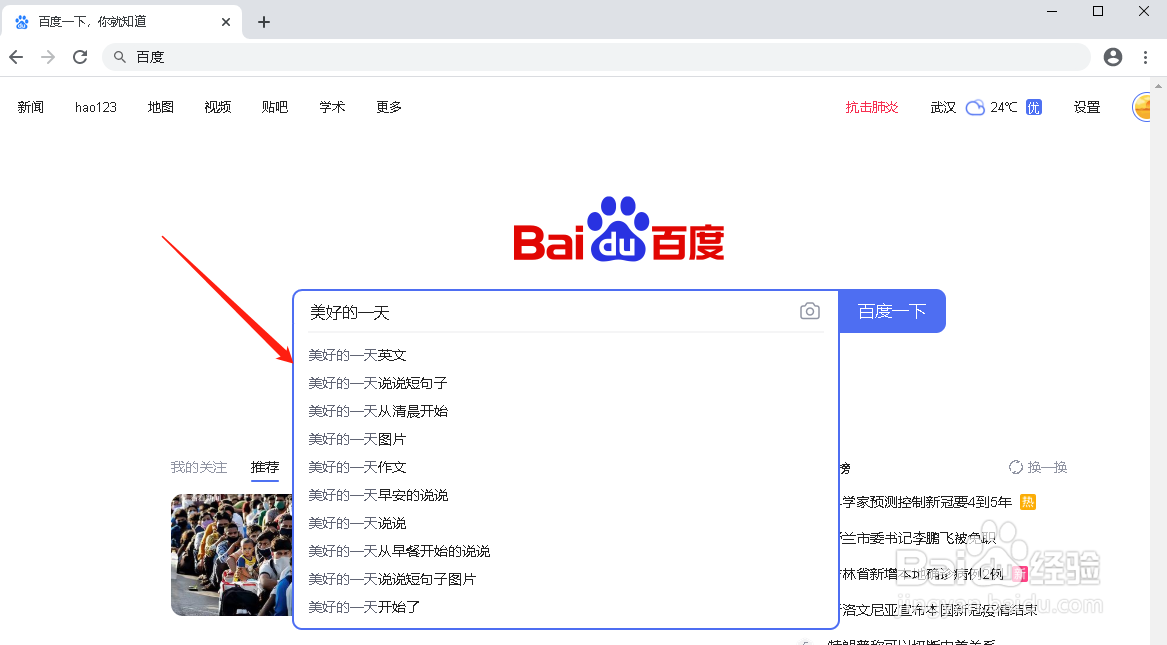Select suggestion 美好的一天作文
Screen dimensions: 1167x645
357,467
